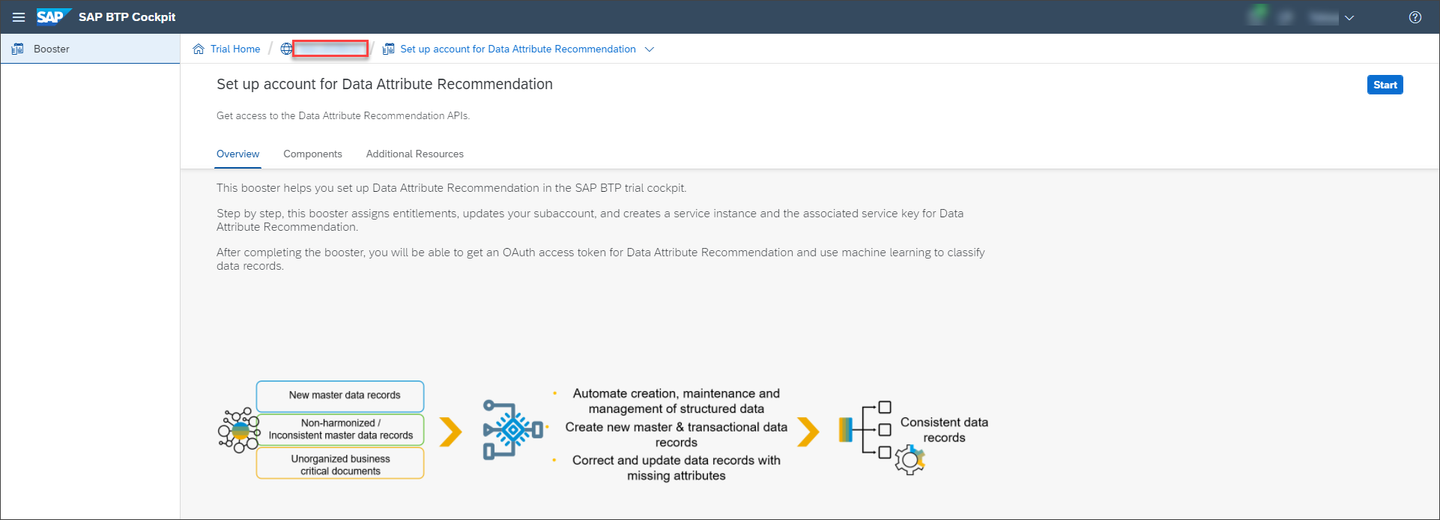Click 'Automate creation, maintenance and management' text
The width and height of the screenshot is (1440, 520).
(676, 401)
